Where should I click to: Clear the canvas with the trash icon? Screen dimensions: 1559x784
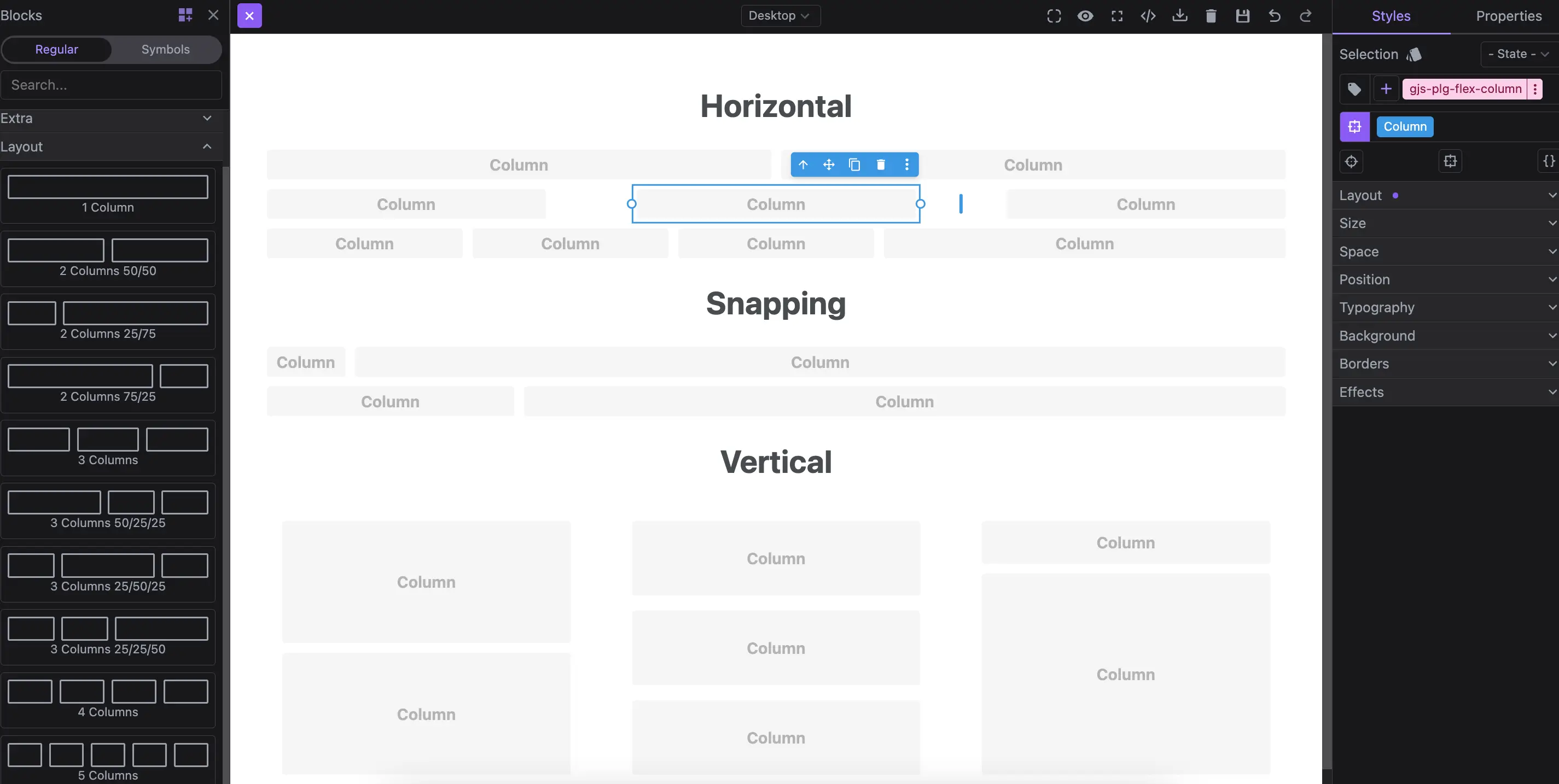pos(1211,16)
